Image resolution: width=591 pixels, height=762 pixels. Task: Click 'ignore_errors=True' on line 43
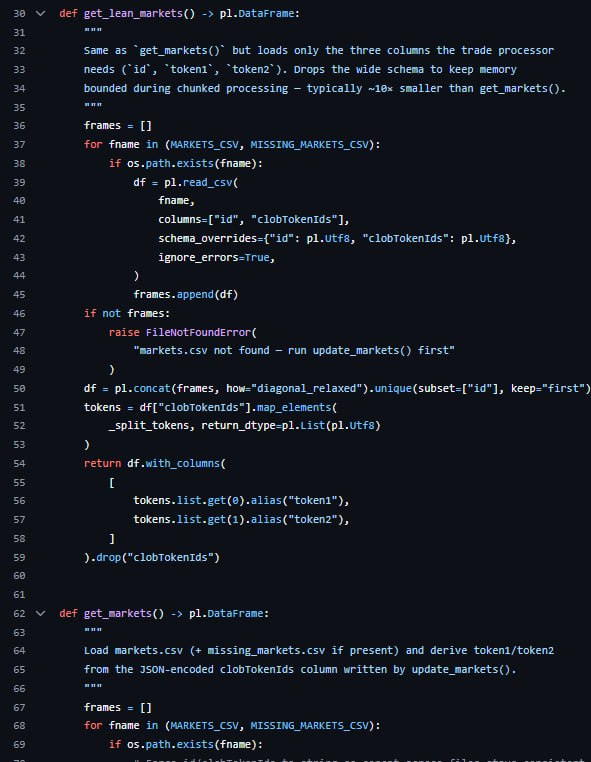pyautogui.click(x=213, y=258)
